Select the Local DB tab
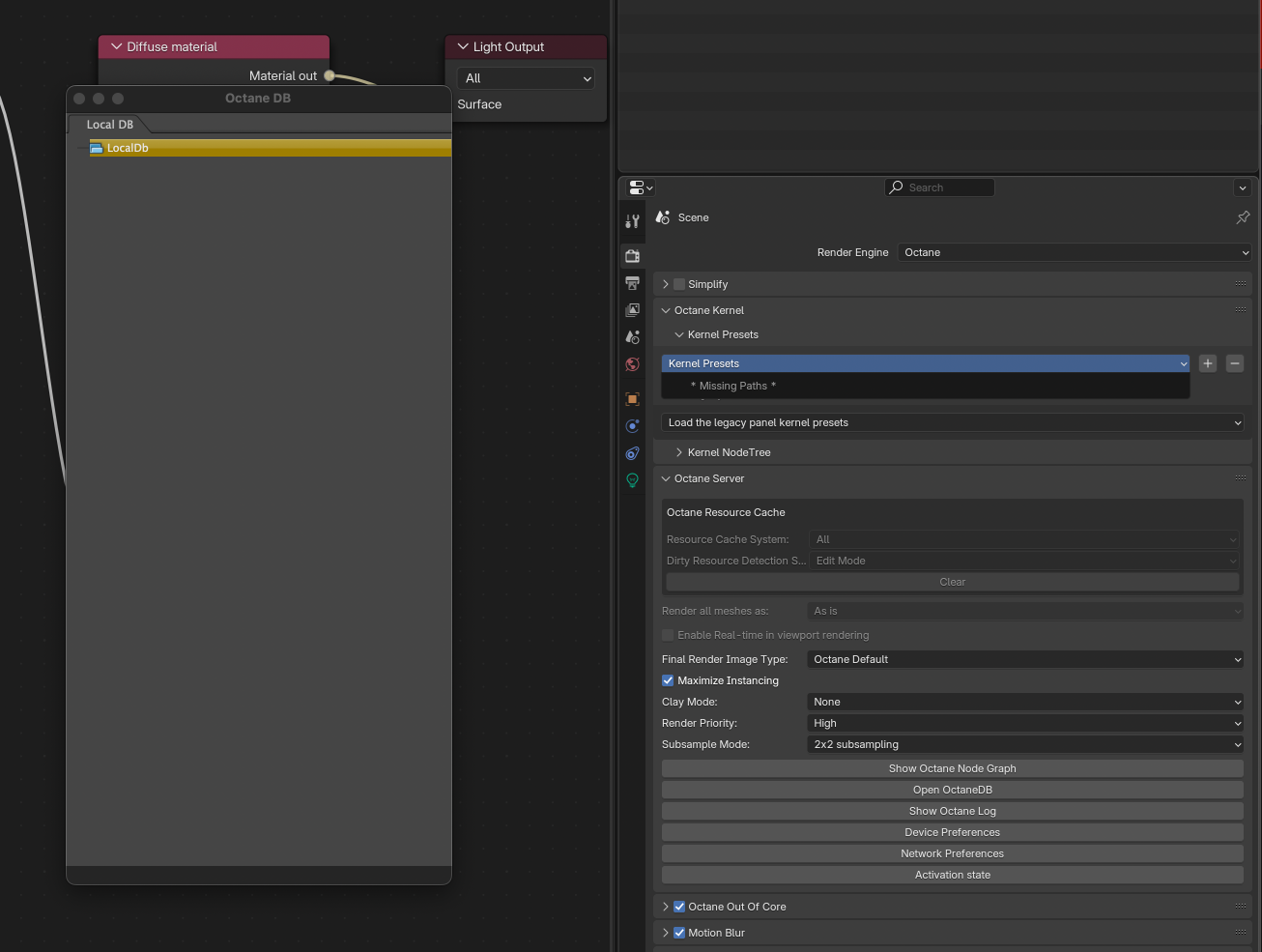Screen dimensions: 1262x952 (x=109, y=125)
